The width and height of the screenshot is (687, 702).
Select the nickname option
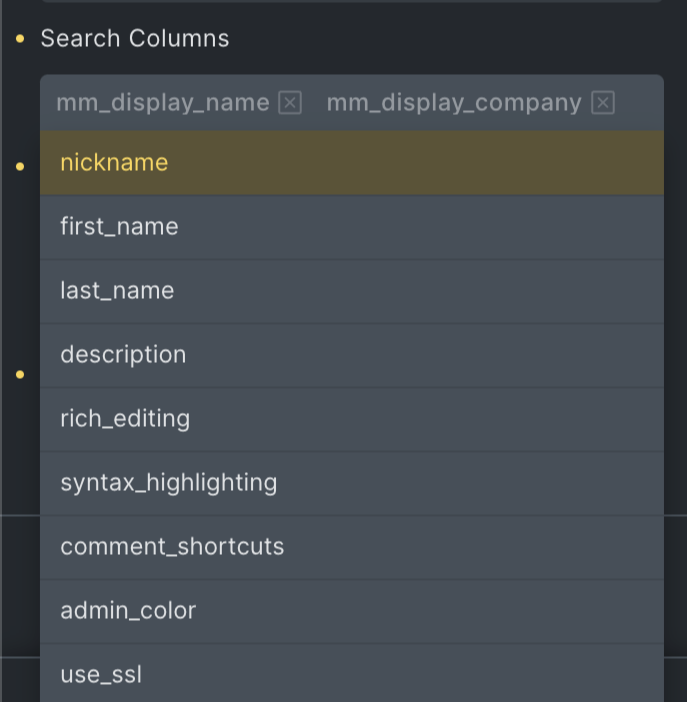pyautogui.click(x=114, y=163)
